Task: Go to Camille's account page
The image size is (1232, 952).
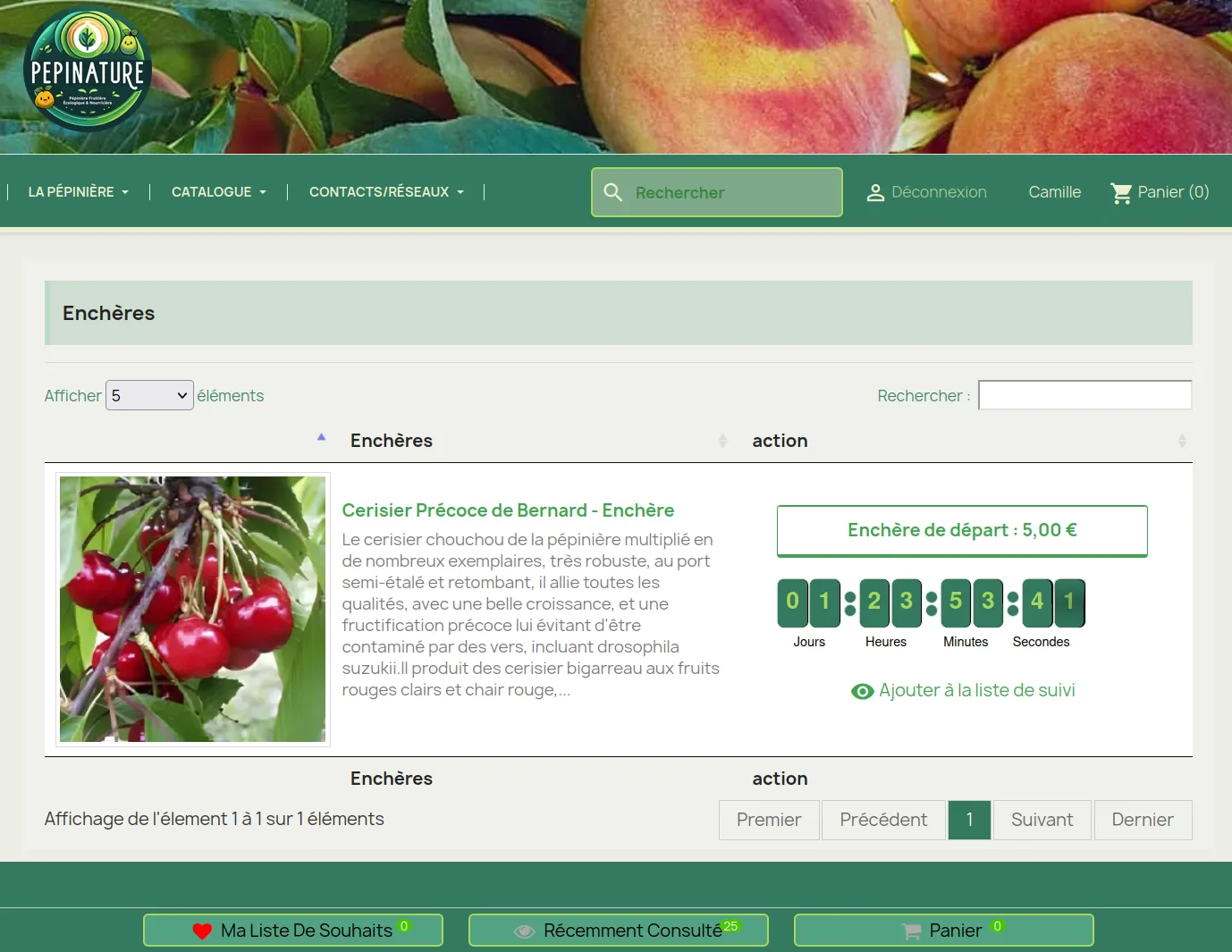Action: (1054, 192)
